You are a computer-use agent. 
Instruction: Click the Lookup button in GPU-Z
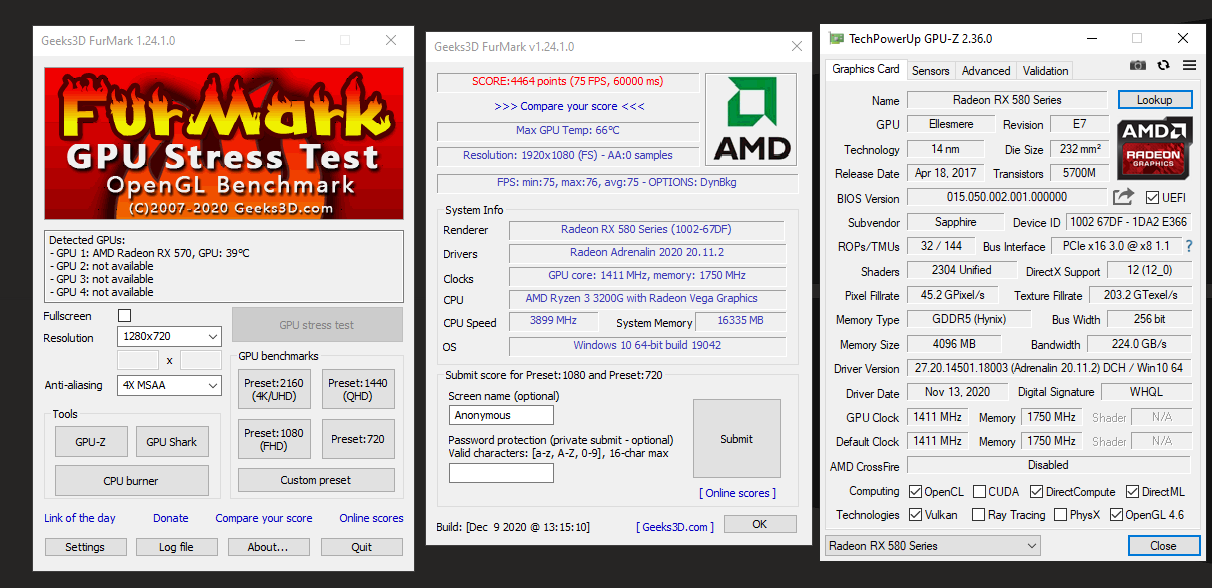click(1154, 100)
